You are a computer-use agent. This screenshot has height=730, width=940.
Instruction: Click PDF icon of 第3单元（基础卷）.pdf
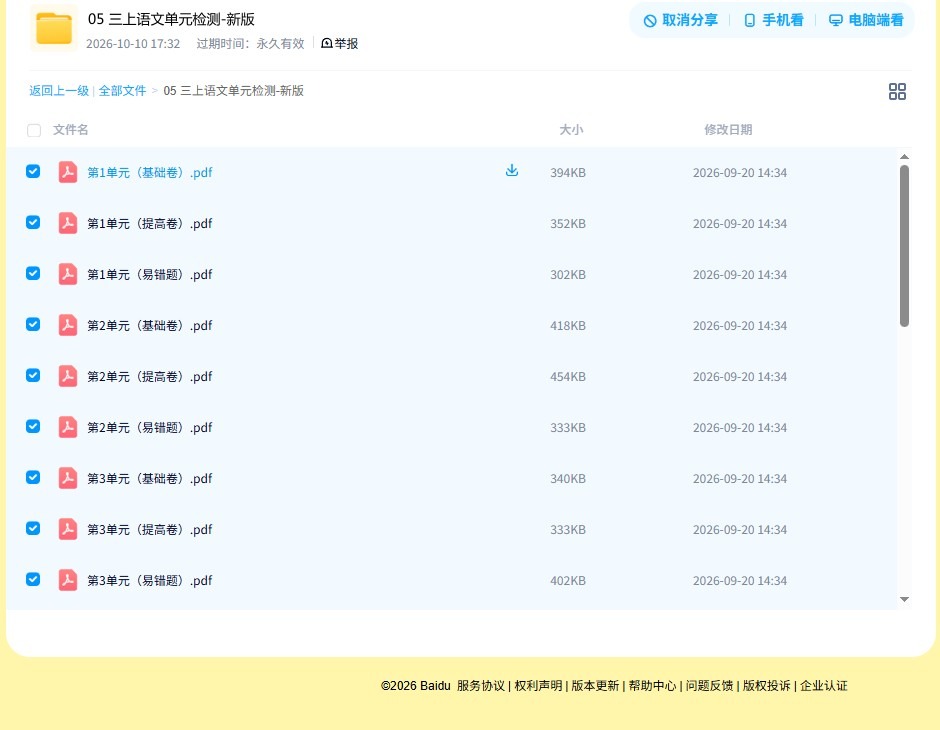(x=68, y=478)
